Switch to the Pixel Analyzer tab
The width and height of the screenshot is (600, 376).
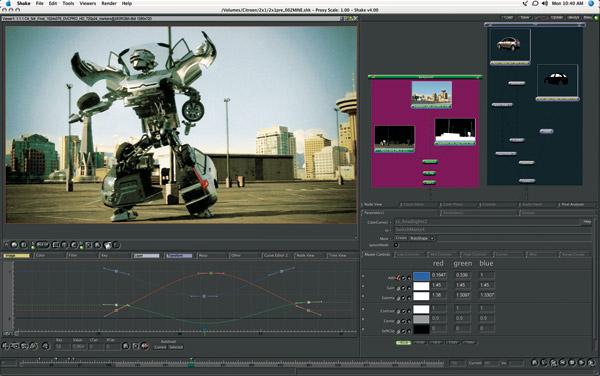[572, 205]
